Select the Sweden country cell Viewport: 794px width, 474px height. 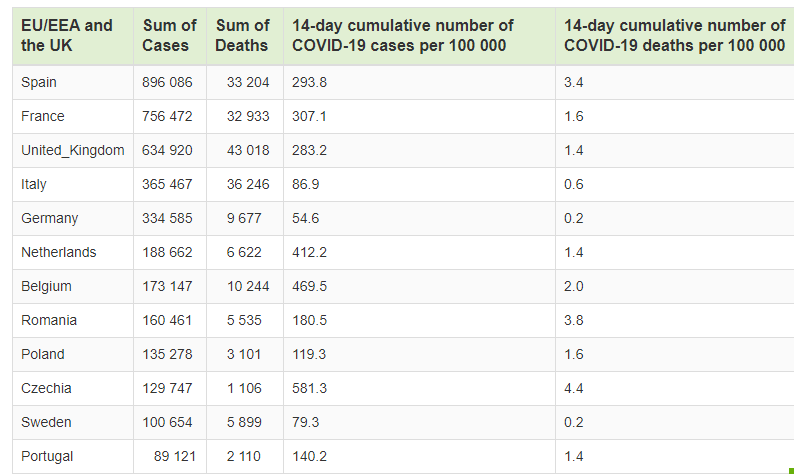click(46, 422)
